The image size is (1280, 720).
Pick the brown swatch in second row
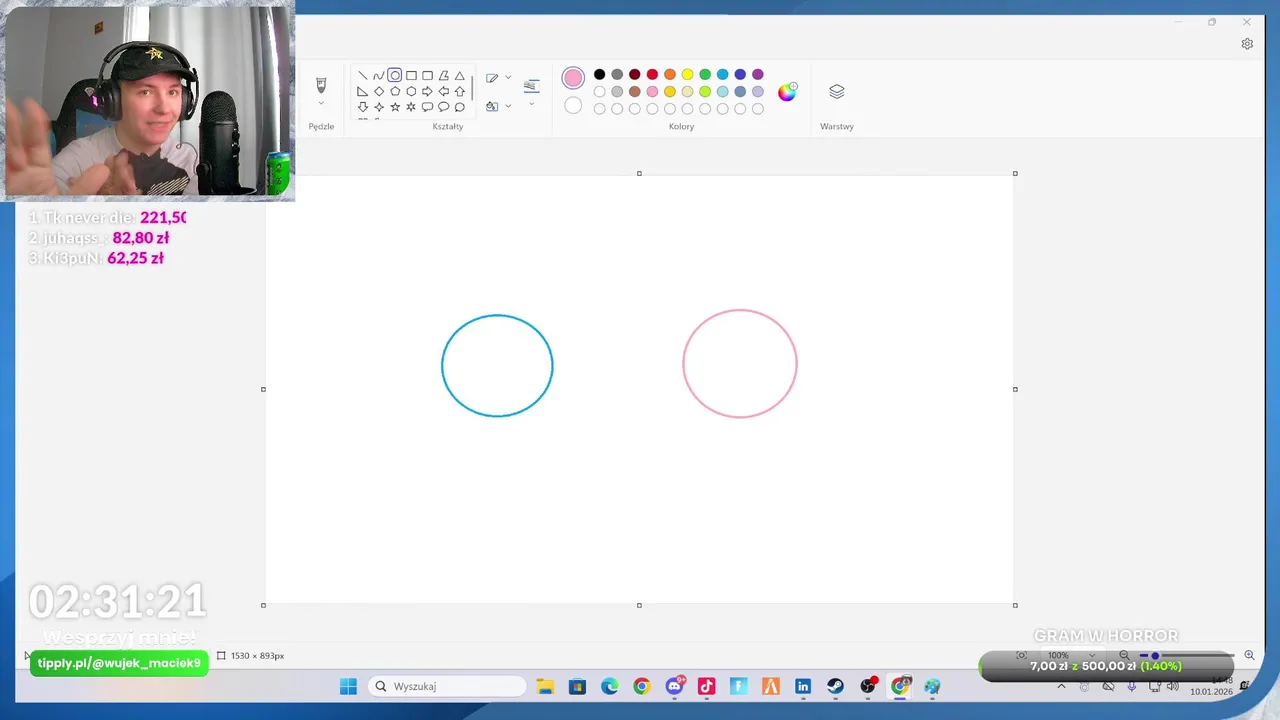coord(634,92)
